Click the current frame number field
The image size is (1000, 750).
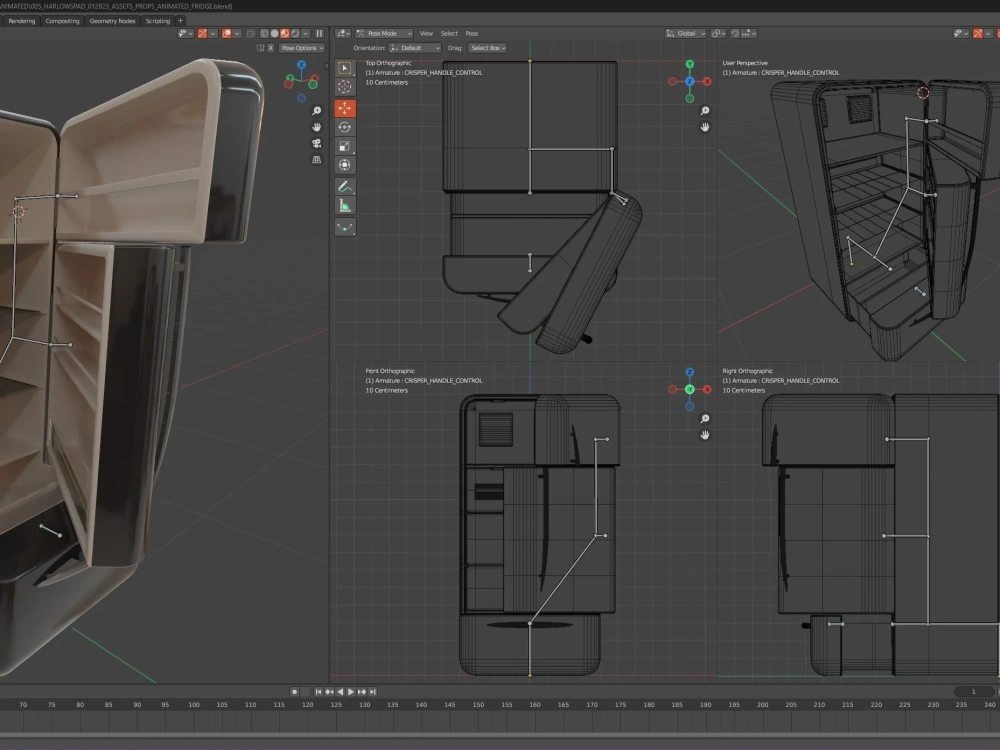click(973, 691)
